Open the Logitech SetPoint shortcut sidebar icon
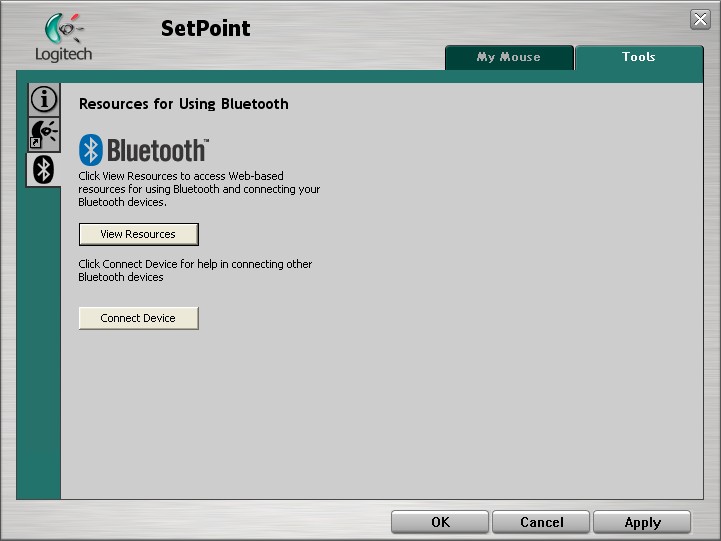The width and height of the screenshot is (721, 541). [44, 134]
